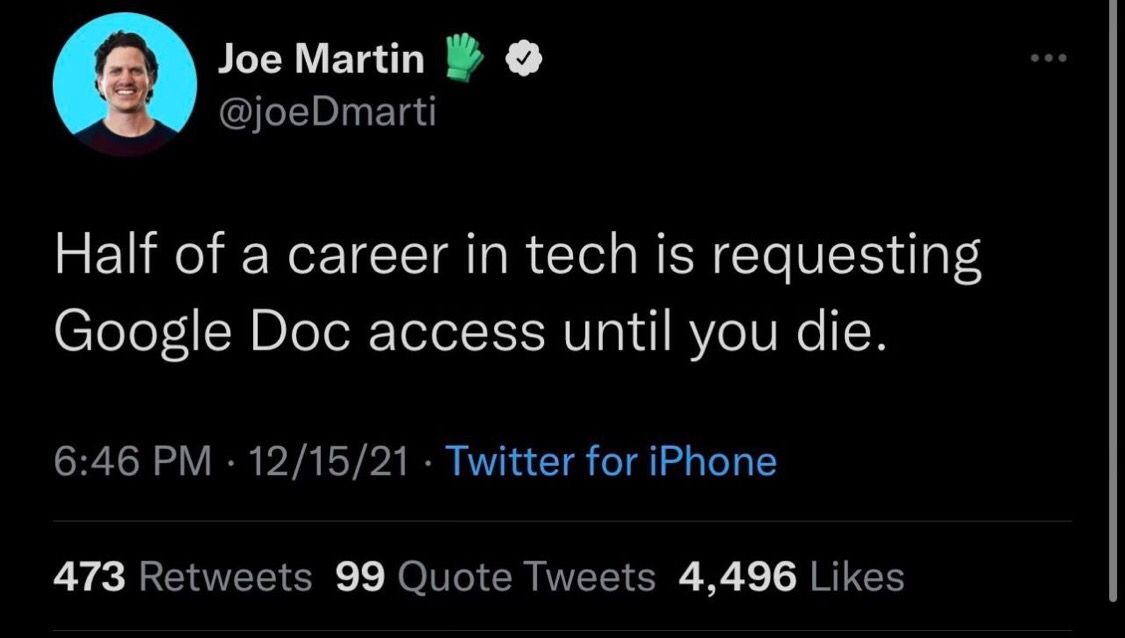1125x638 pixels.
Task: Click the word "access" in the tweet
Action: coord(459,330)
